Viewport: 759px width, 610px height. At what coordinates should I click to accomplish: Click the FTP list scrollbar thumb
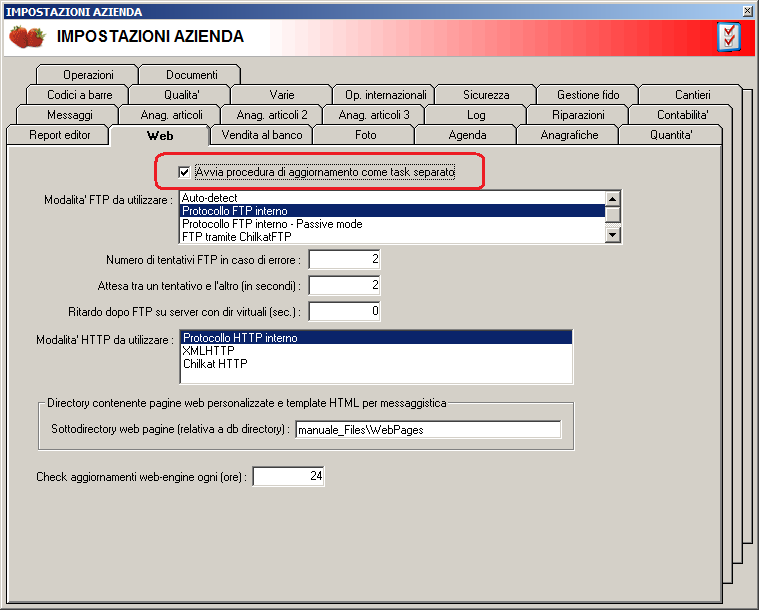click(x=613, y=214)
